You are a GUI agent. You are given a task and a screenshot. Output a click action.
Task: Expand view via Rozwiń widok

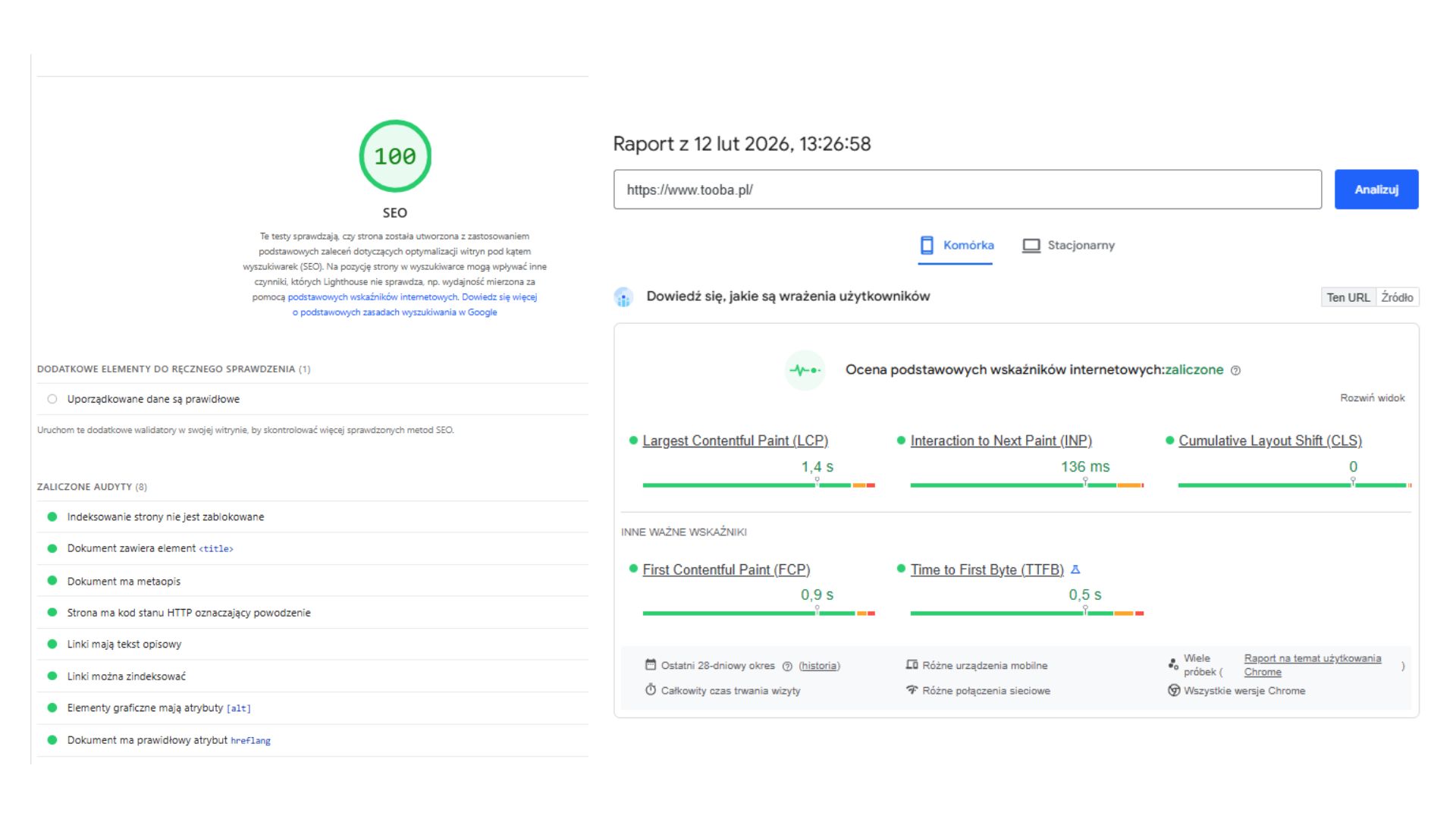[1372, 398]
